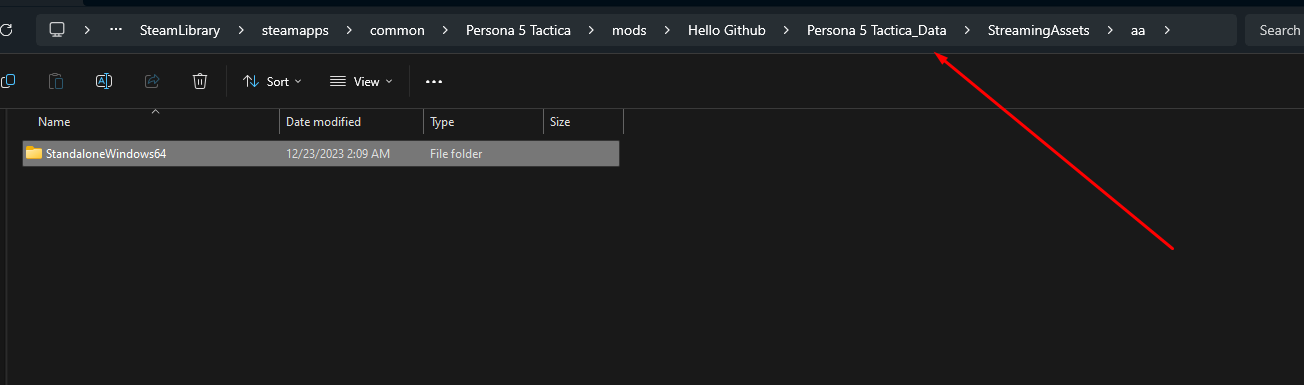Click the StandaloneWindows64 folder icon
Viewport: 1304px width, 385px height.
click(x=34, y=153)
